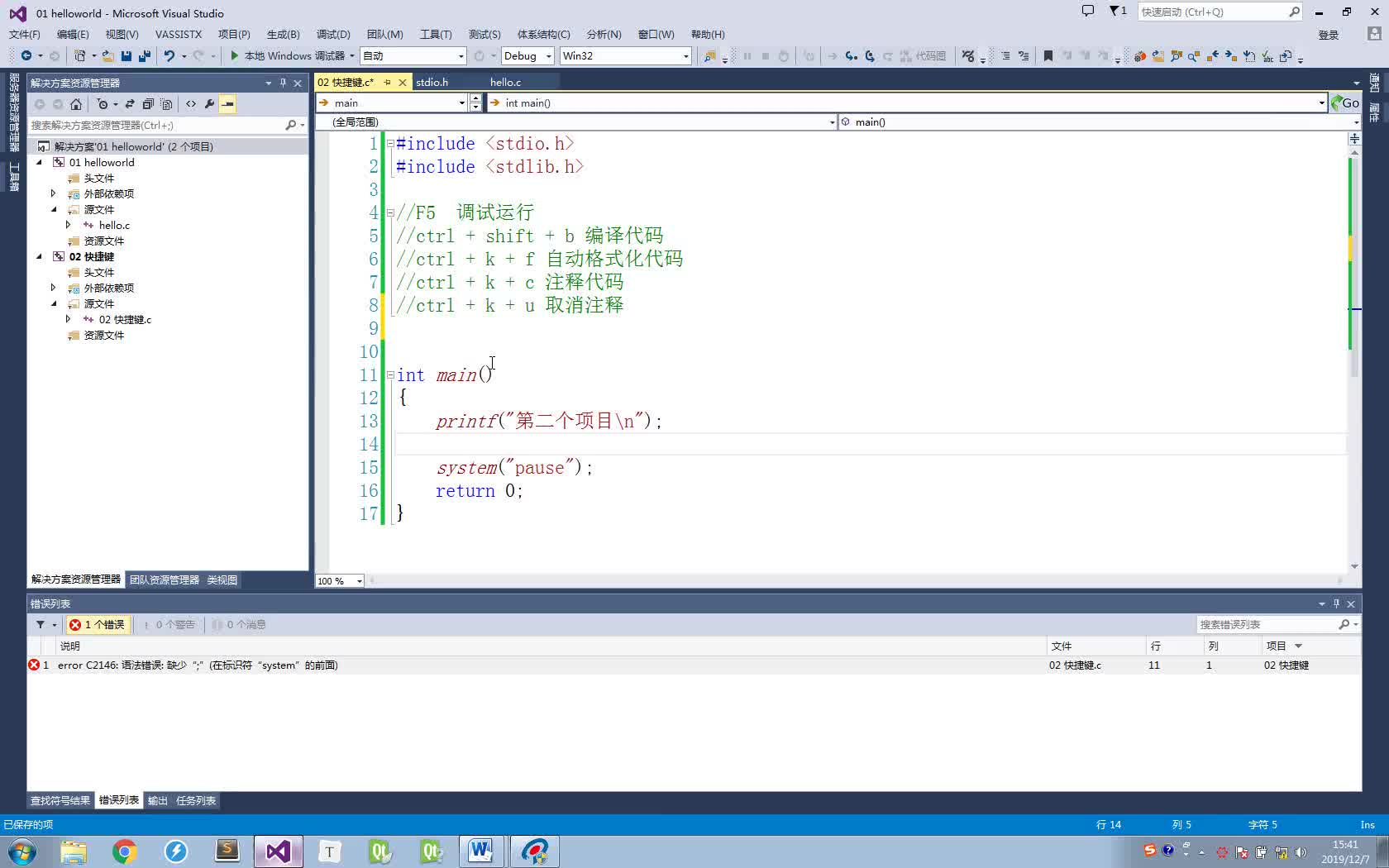Screen dimensions: 1389x868
Task: Click the Step Over debug icon
Action: 869,55
